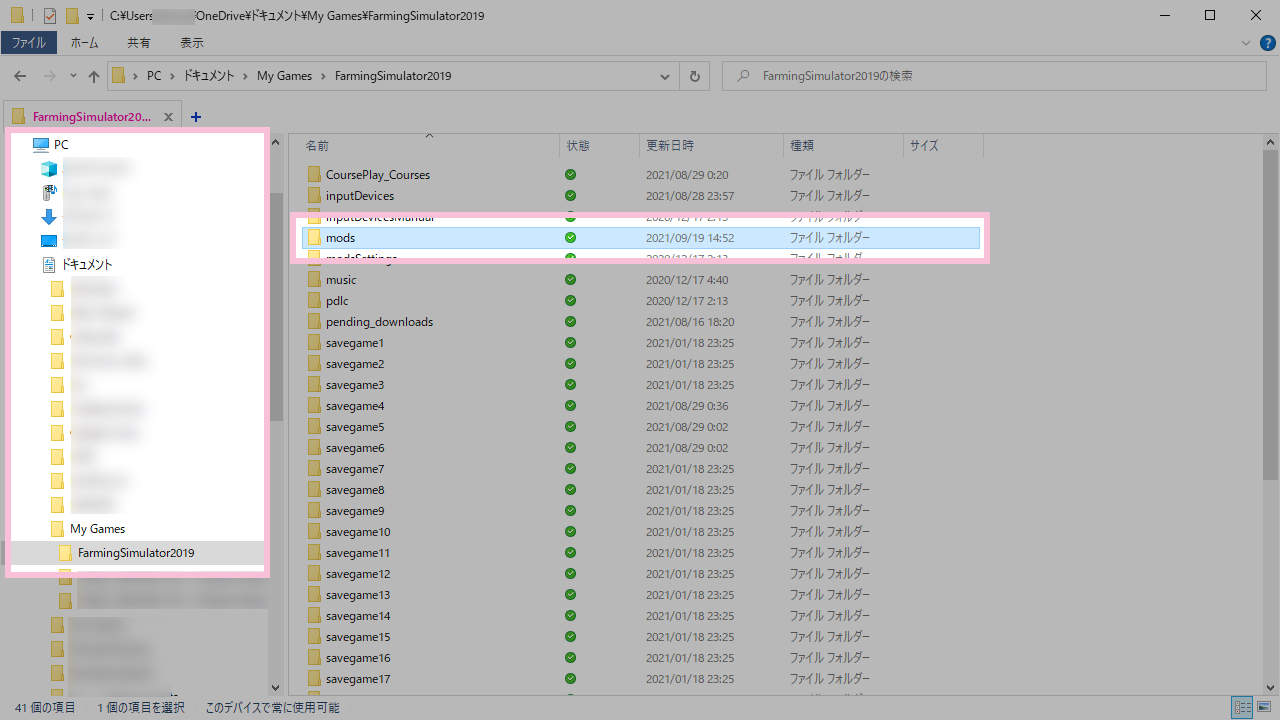Click My Games in the address bar
Screen dimensions: 1280x720
click(284, 76)
